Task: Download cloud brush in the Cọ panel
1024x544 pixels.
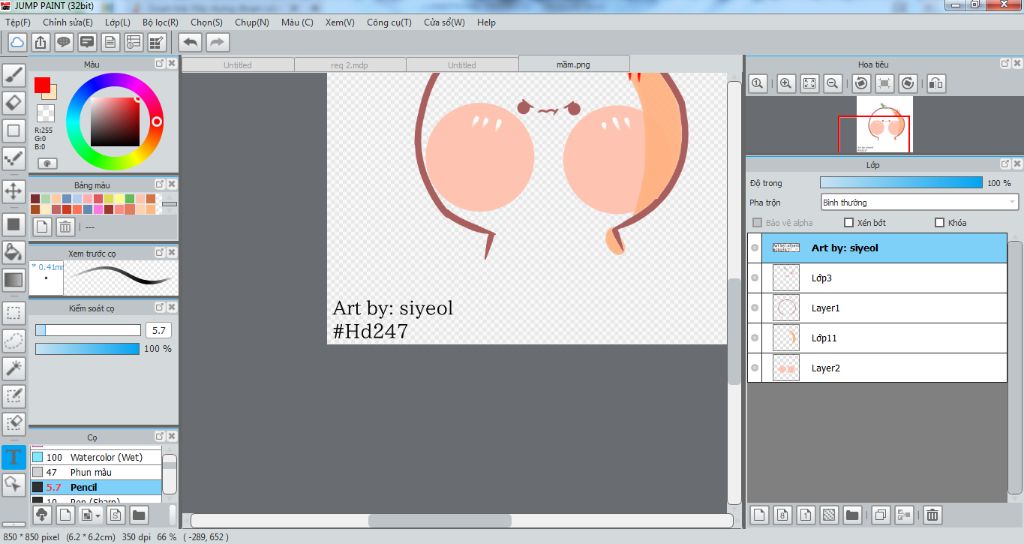Action: pyautogui.click(x=42, y=515)
